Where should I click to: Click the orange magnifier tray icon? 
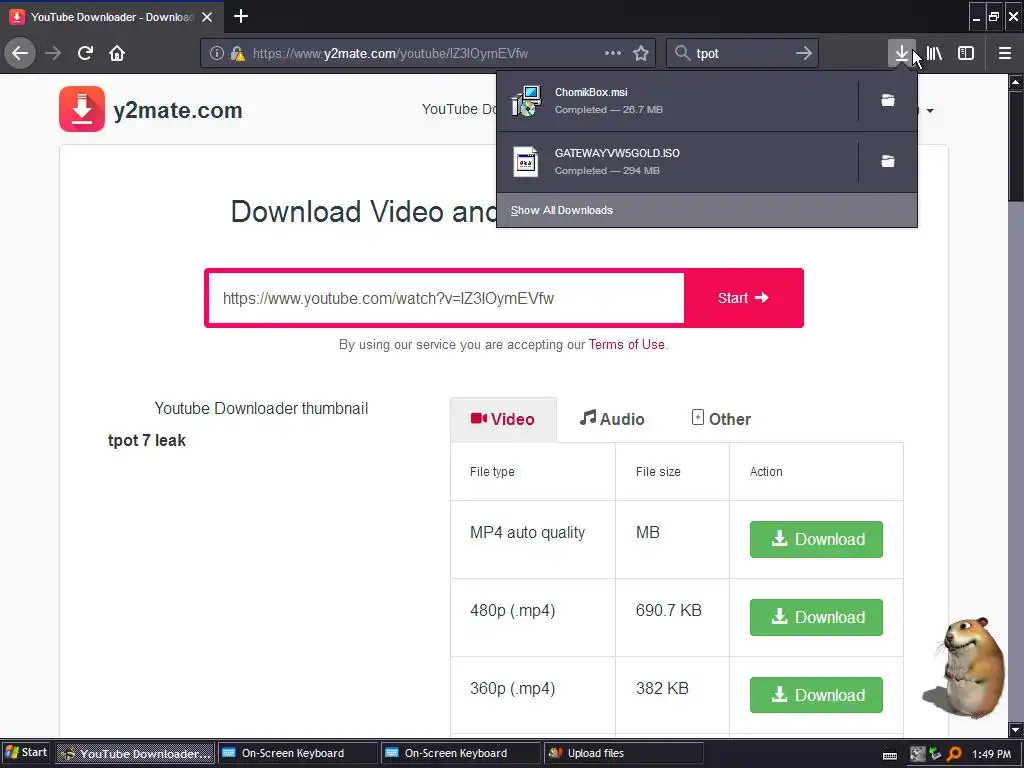pyautogui.click(x=954, y=754)
